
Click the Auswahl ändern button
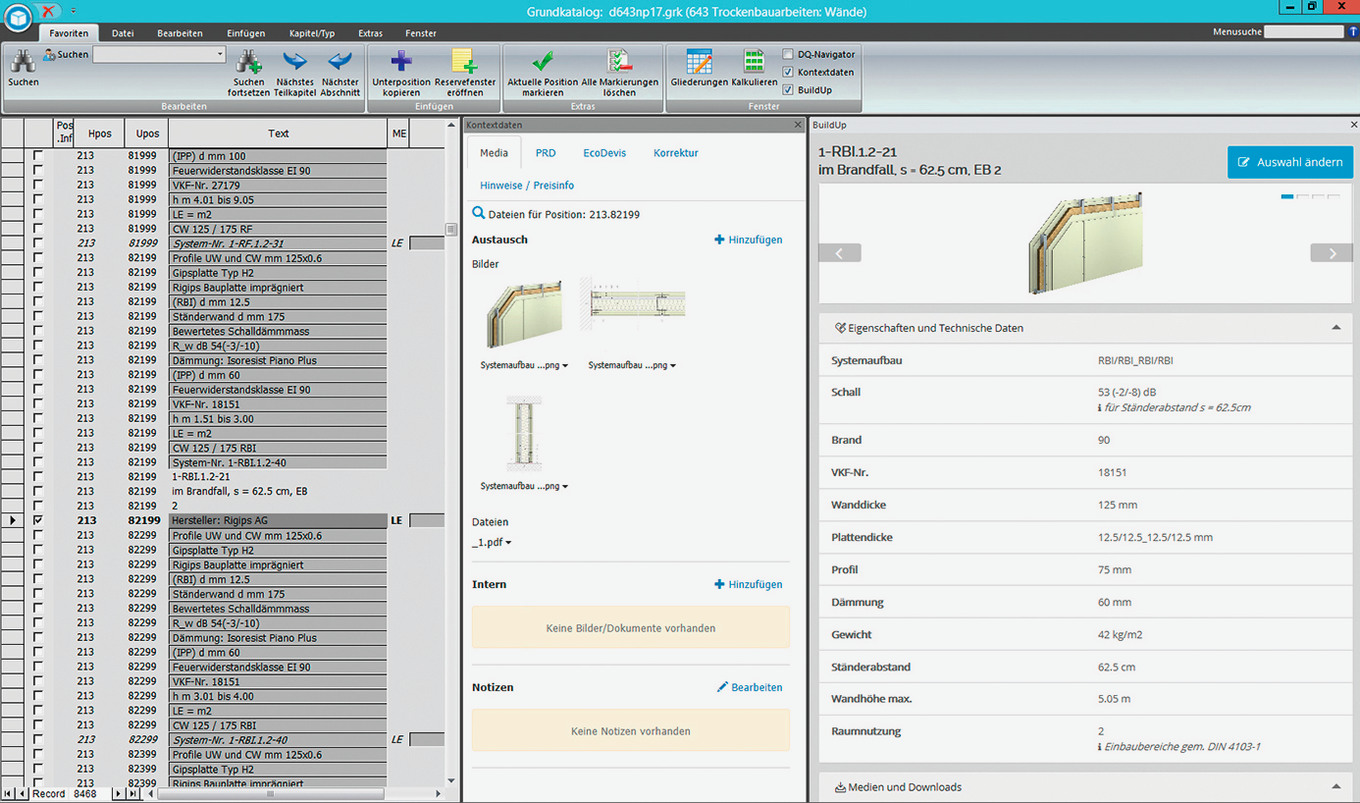click(x=1289, y=162)
